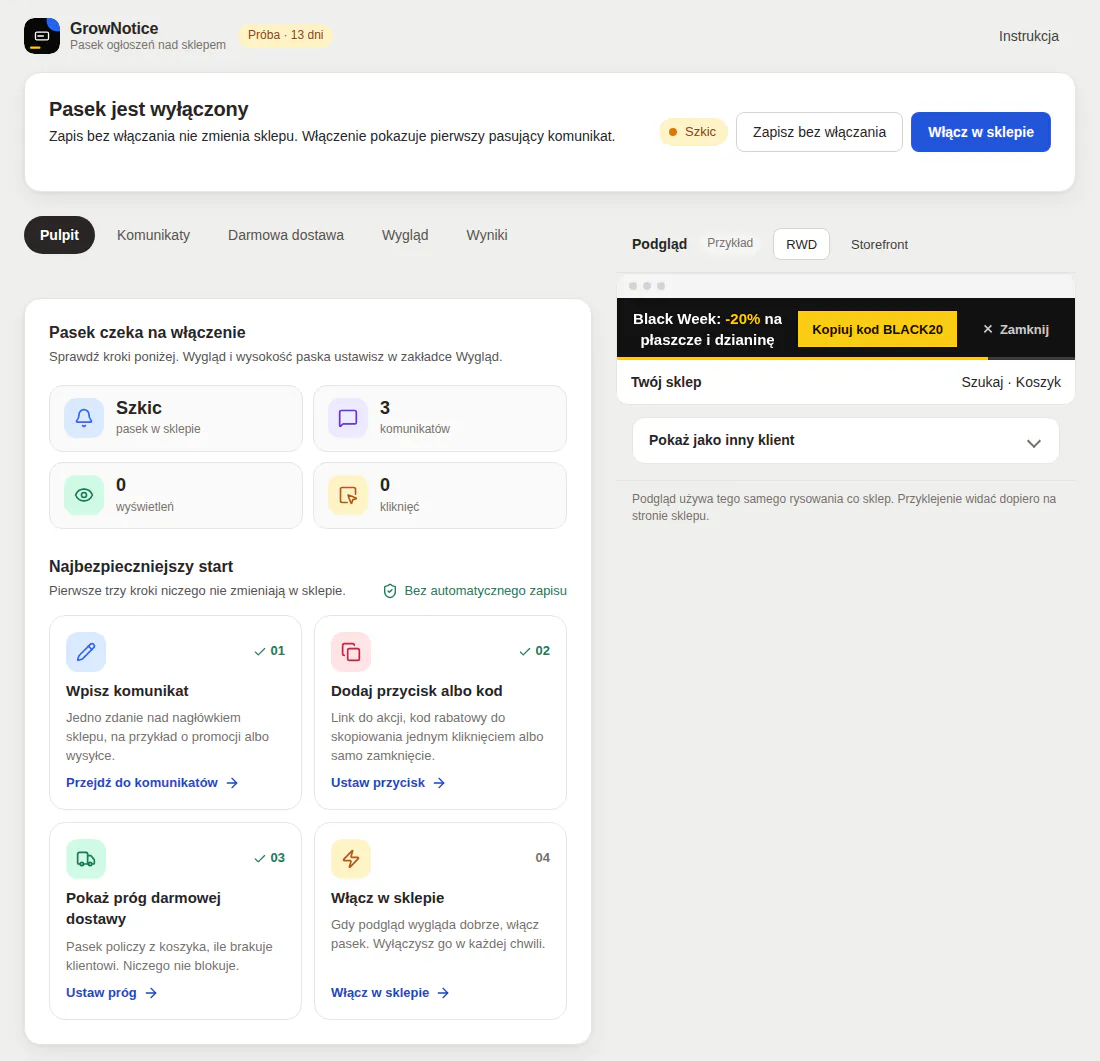Go to the Wyniki tab
The width and height of the screenshot is (1100, 1061).
(487, 235)
